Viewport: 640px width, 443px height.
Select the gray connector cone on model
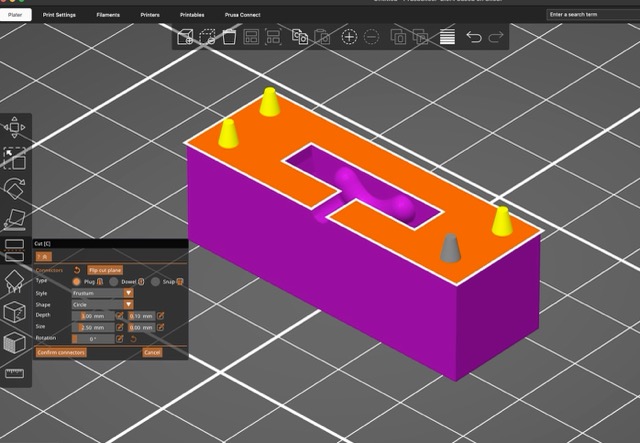(x=451, y=248)
